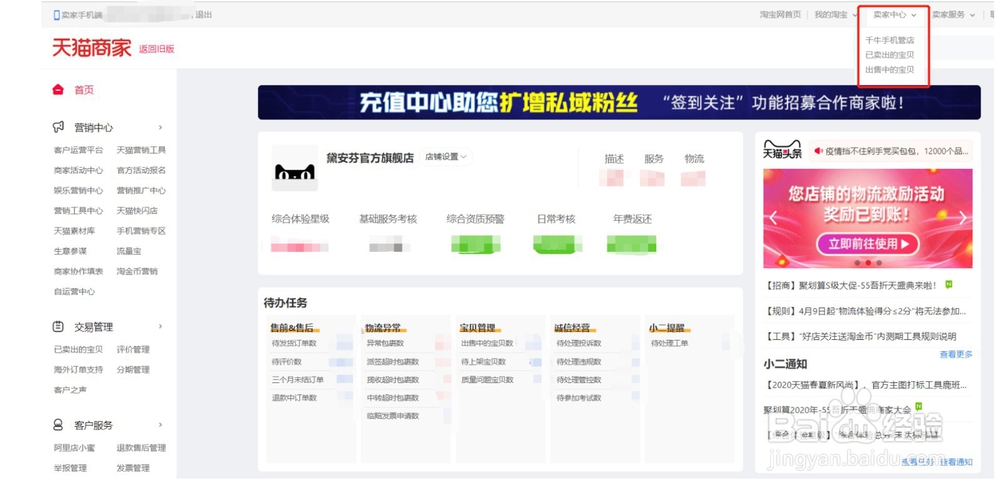1000x493 pixels.
Task: Open 退款售后管理 link
Action: [x=141, y=448]
